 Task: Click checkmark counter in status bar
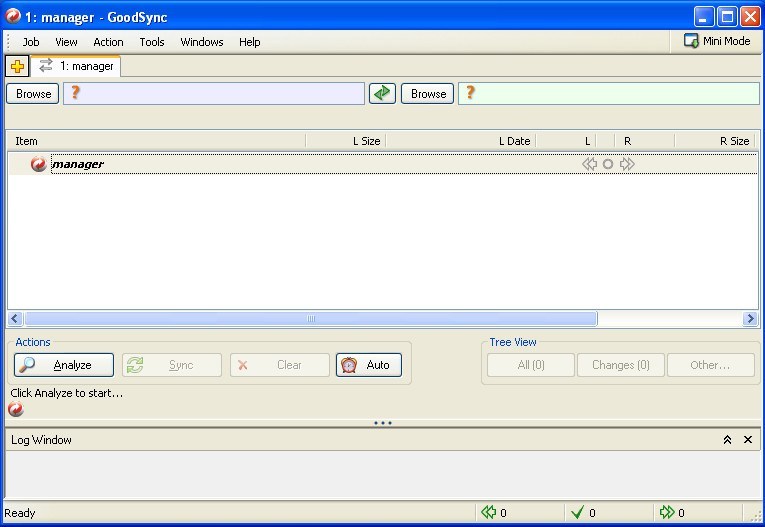(x=583, y=512)
